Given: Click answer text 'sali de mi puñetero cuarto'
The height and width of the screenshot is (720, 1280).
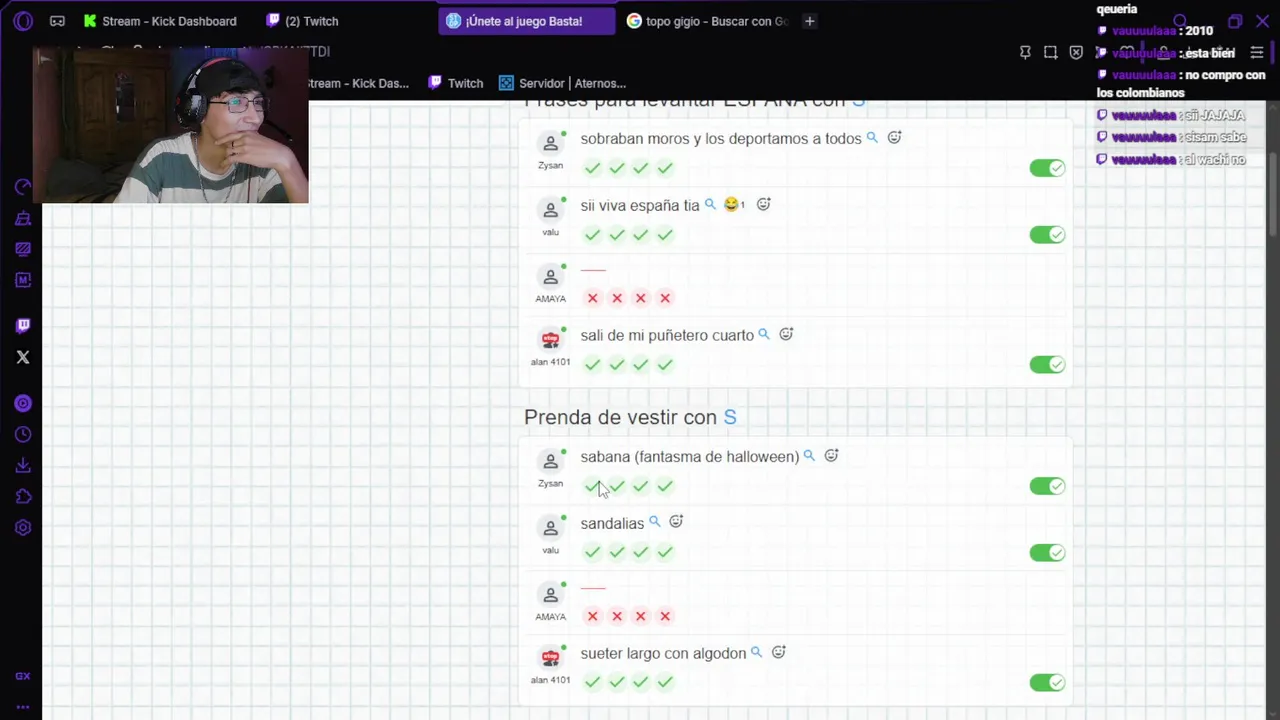Looking at the screenshot, I should point(667,335).
